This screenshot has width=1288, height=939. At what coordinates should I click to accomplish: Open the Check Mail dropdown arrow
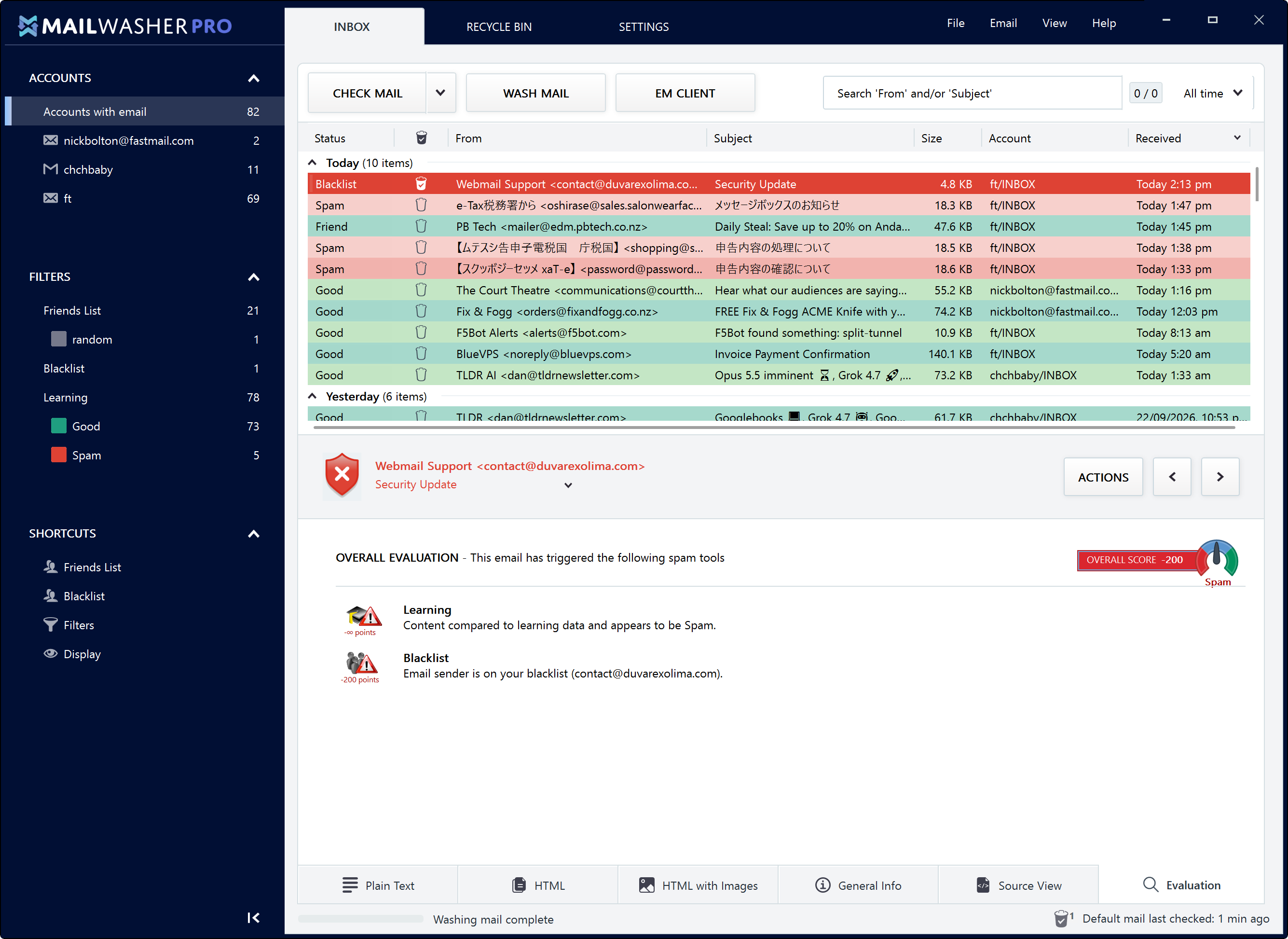coord(440,93)
